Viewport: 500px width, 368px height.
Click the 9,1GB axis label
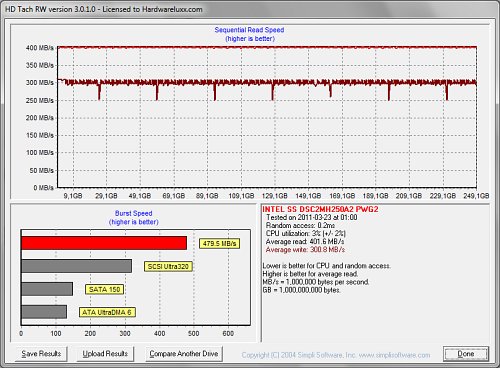[73, 196]
